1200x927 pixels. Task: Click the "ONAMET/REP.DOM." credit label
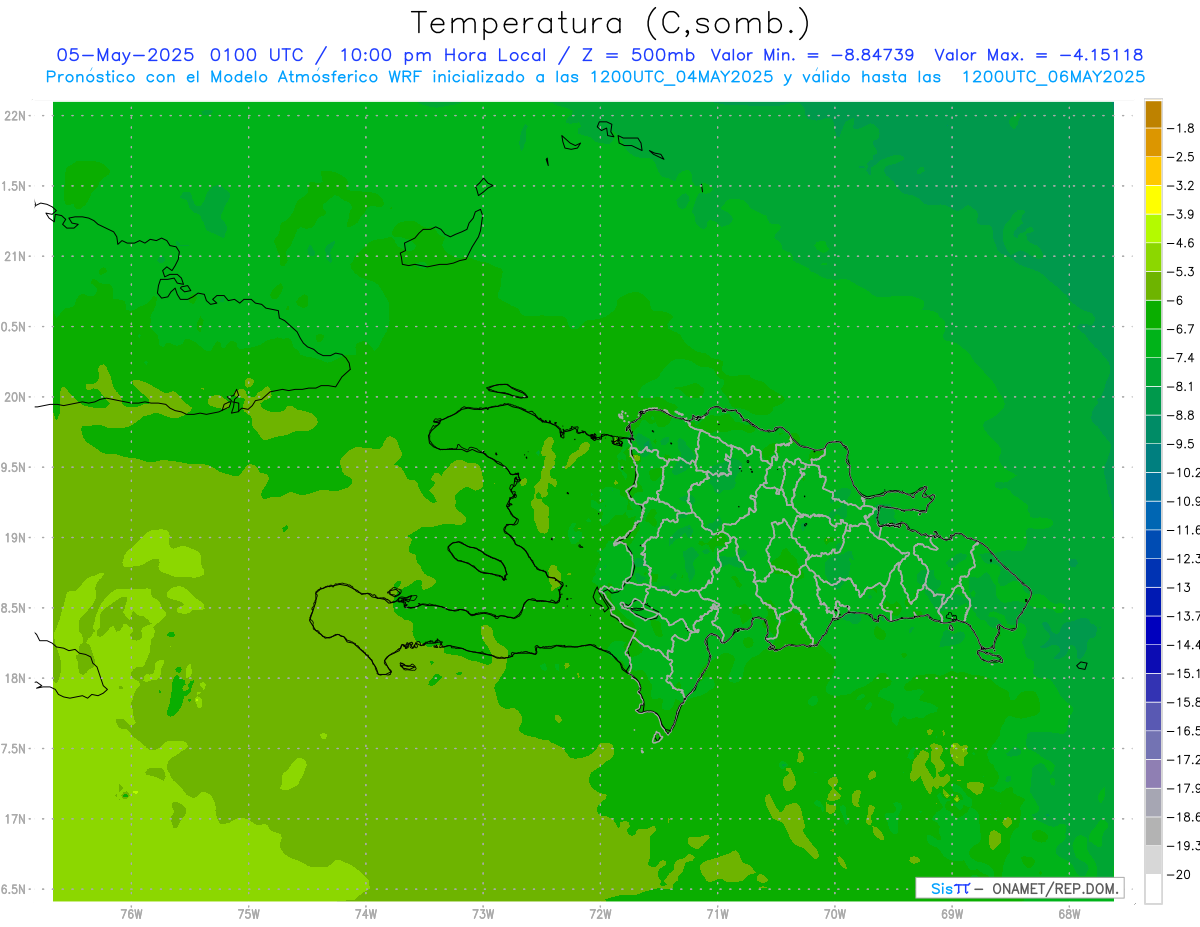pos(1055,888)
